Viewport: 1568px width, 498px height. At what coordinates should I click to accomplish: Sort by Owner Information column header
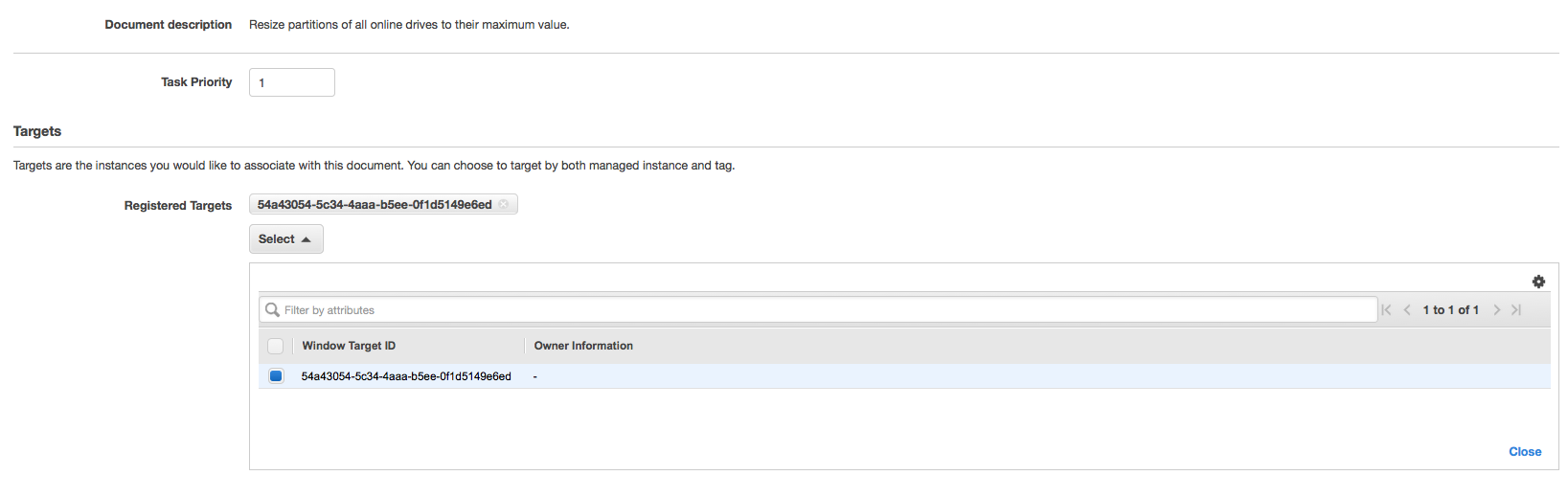(x=583, y=346)
